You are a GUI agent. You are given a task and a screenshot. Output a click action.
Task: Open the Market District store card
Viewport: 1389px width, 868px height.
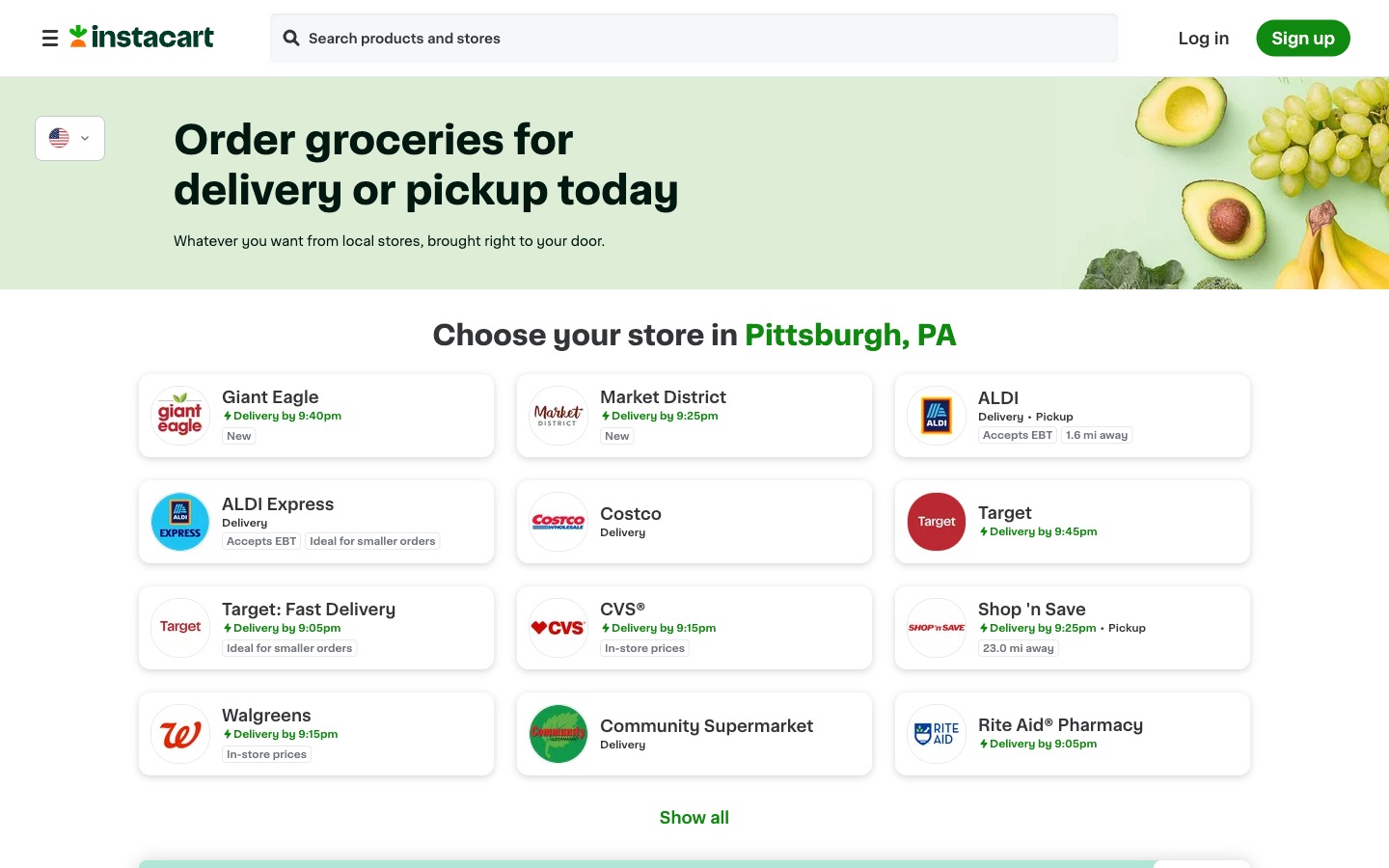(694, 416)
